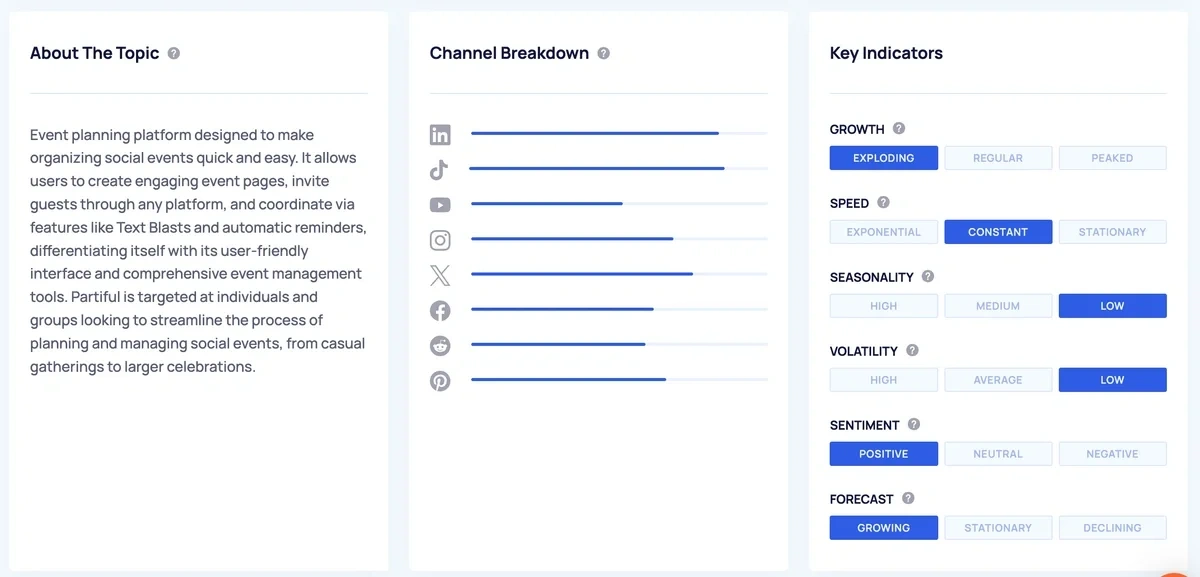The image size is (1200, 577).
Task: Open the Instagram channel icon
Action: pos(440,240)
